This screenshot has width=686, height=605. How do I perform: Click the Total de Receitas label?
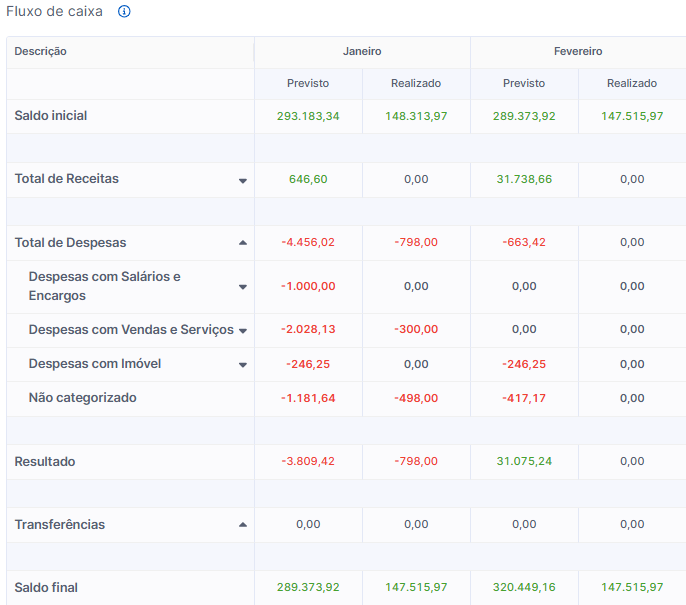(x=66, y=179)
